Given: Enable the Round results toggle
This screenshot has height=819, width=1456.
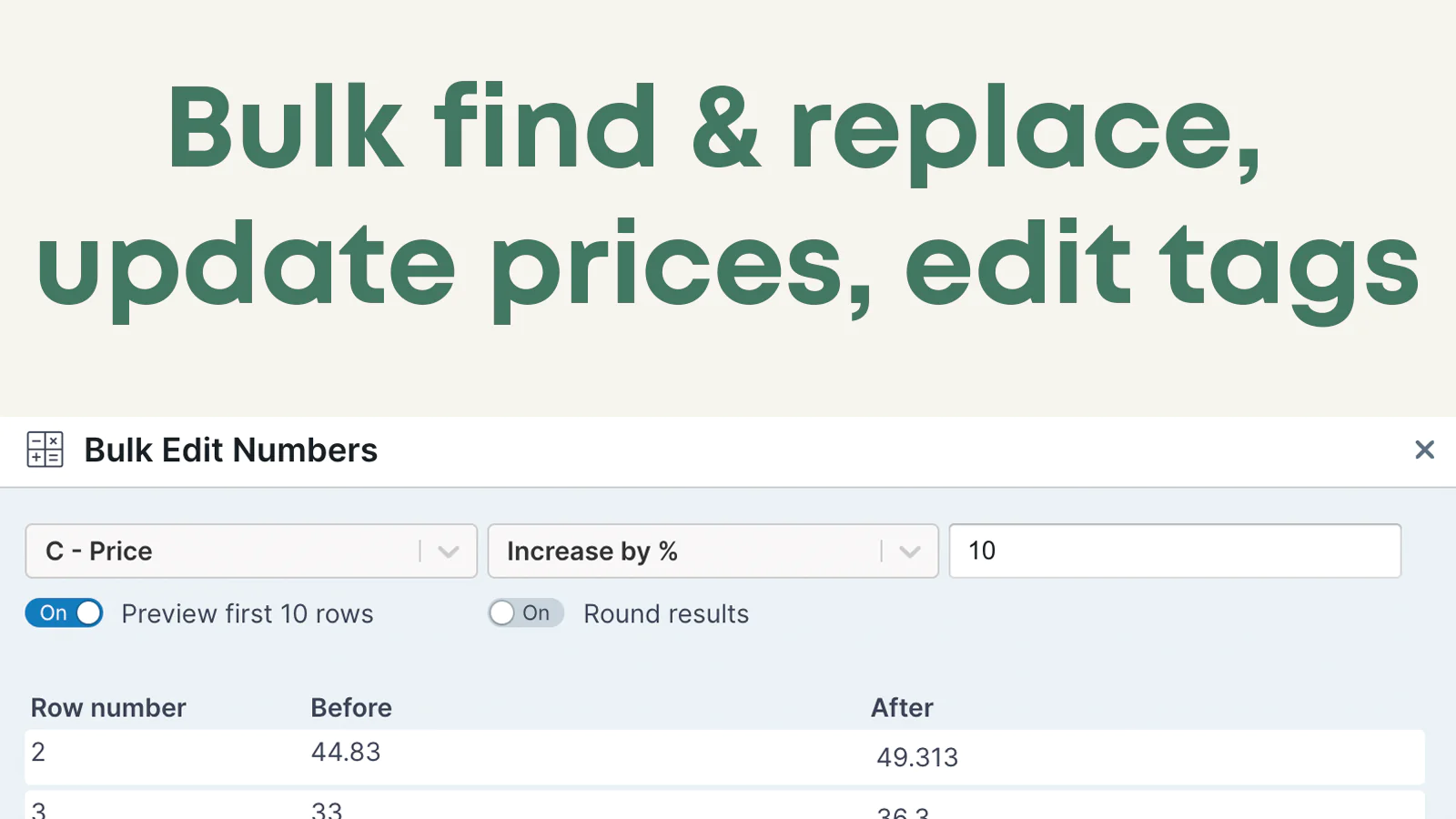Looking at the screenshot, I should [x=526, y=613].
